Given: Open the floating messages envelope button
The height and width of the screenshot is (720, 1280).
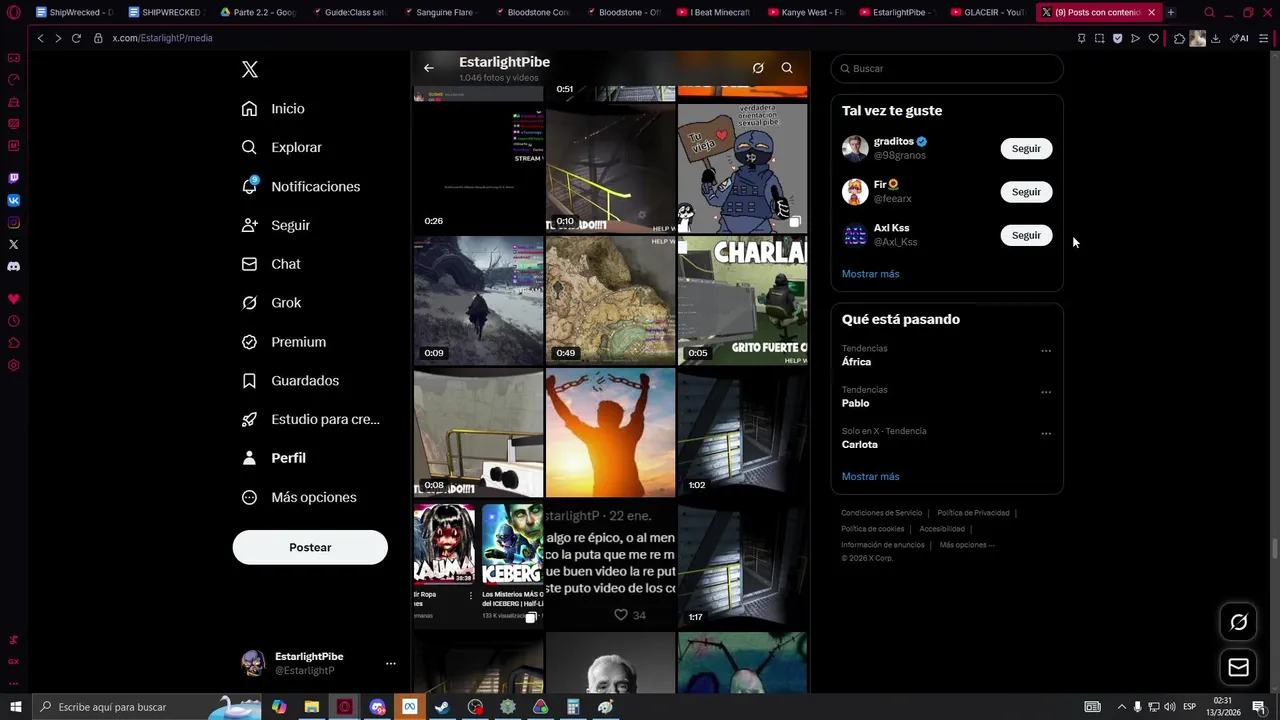Looking at the screenshot, I should (1238, 667).
